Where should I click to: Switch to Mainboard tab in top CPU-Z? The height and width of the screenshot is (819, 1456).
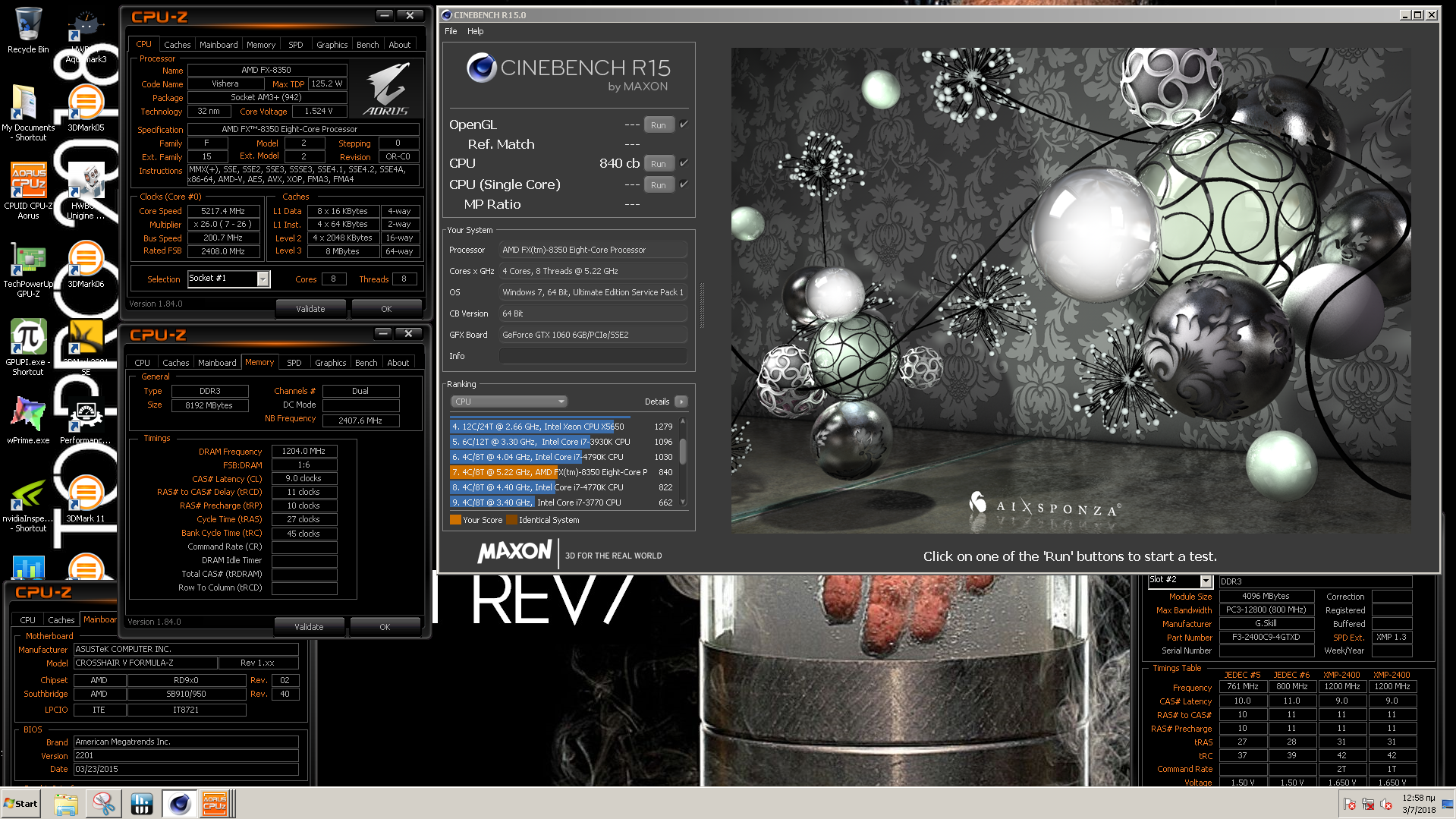(x=219, y=45)
